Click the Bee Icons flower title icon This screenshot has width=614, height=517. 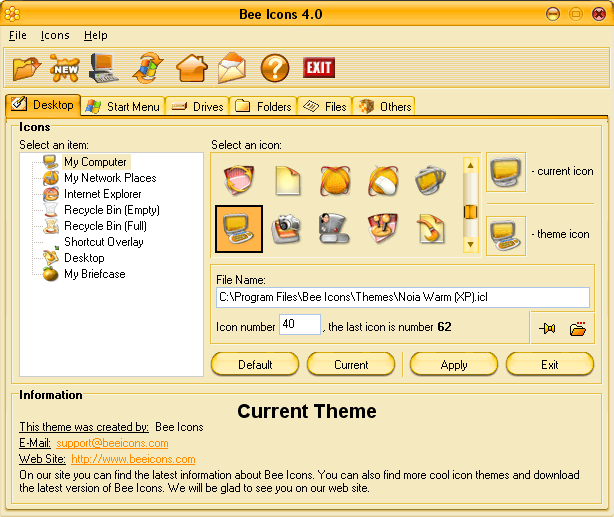tap(12, 14)
